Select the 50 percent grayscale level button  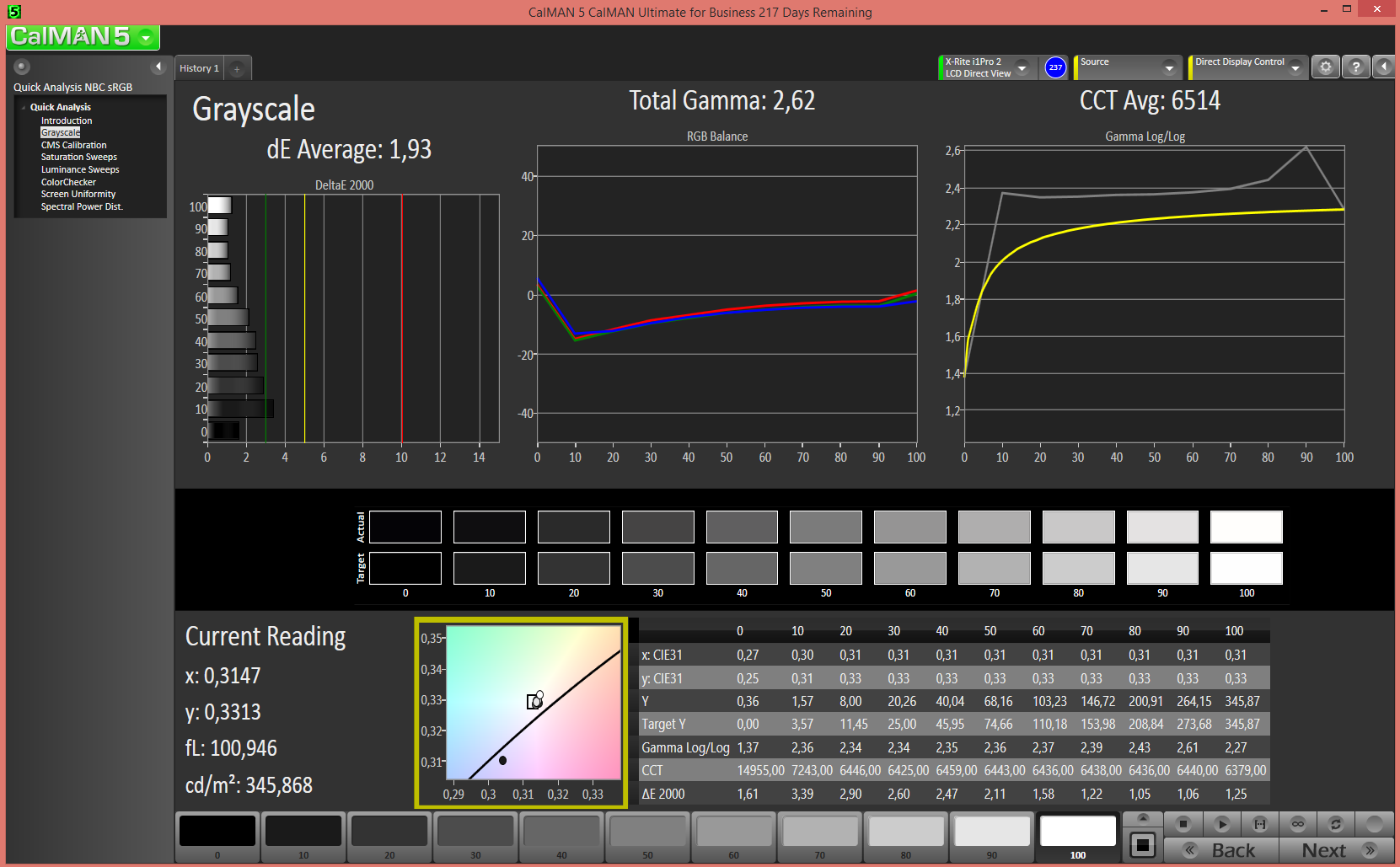[x=647, y=837]
